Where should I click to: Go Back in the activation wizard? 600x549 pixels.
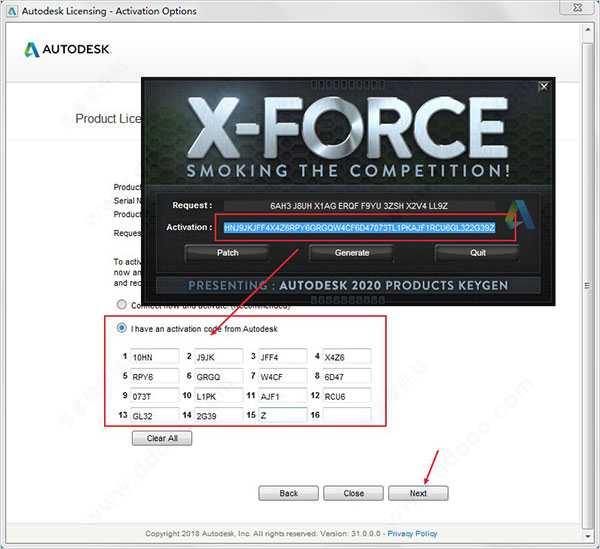[x=289, y=493]
